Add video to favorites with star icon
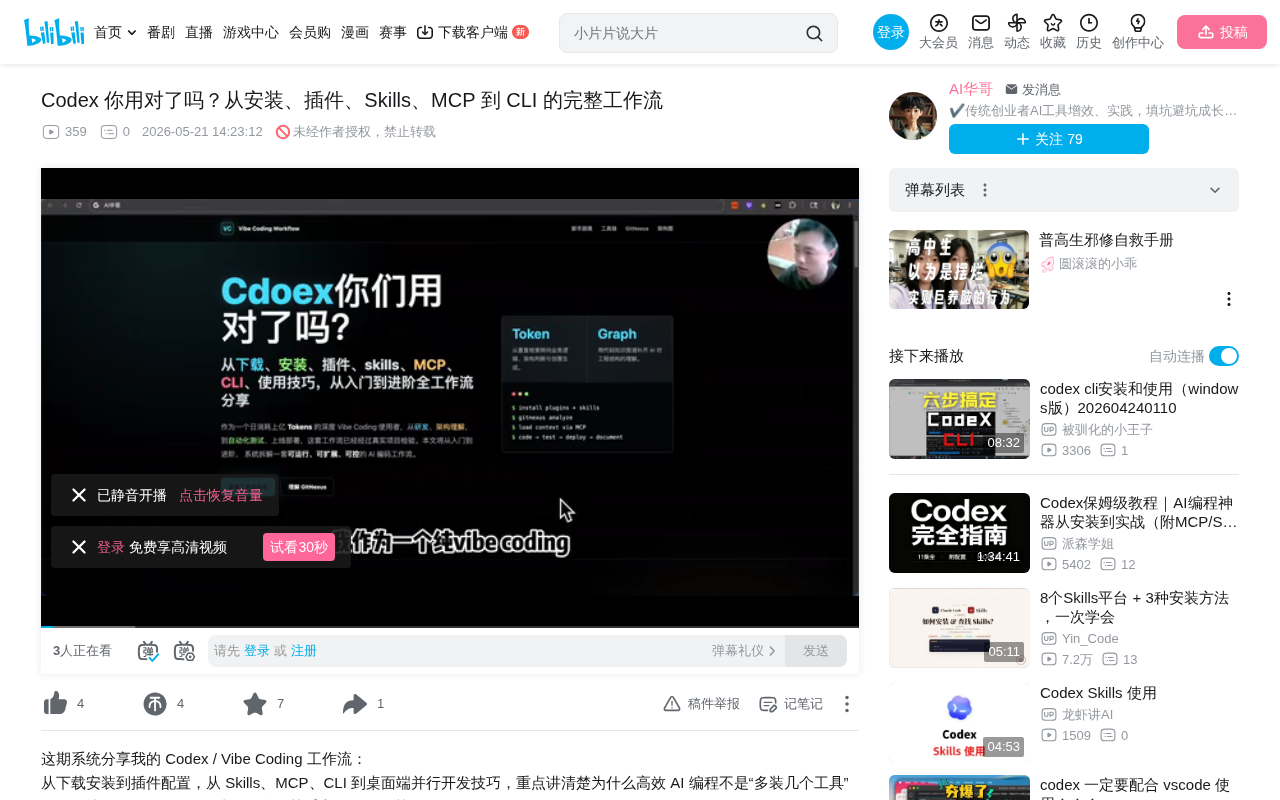Screen dimensions: 1280x800 coord(255,704)
